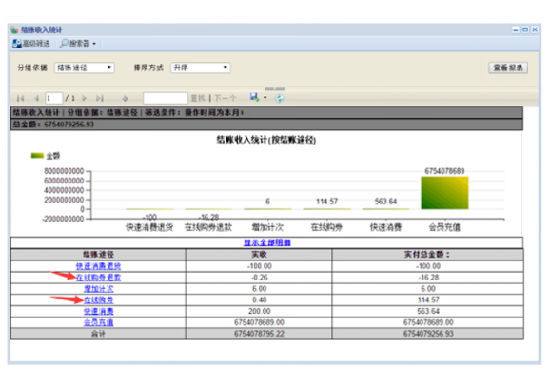Image resolution: width=550 pixels, height=386 pixels.
Task: Click the export save disk icon
Action: [x=254, y=97]
